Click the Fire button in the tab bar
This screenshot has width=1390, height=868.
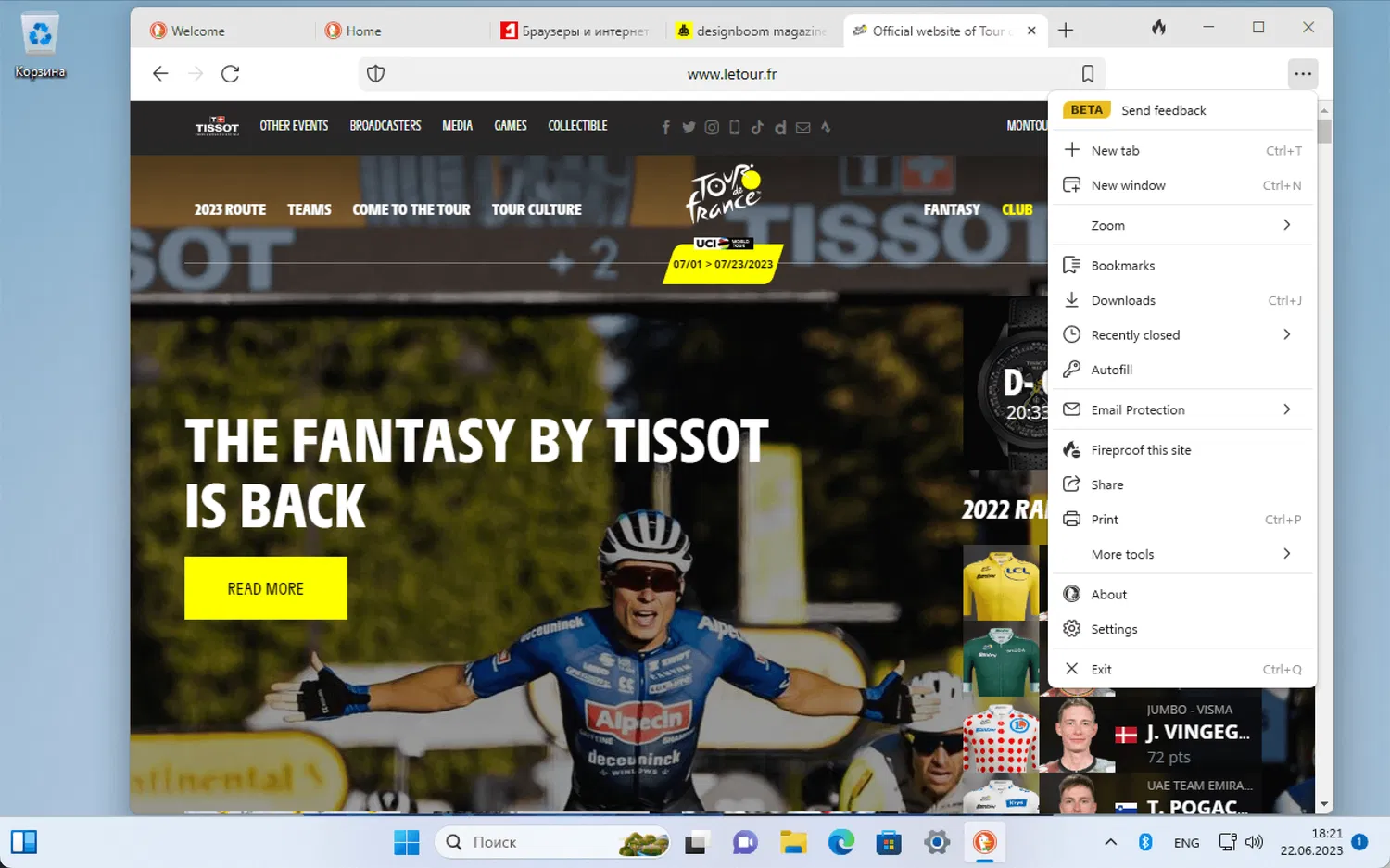point(1158,29)
